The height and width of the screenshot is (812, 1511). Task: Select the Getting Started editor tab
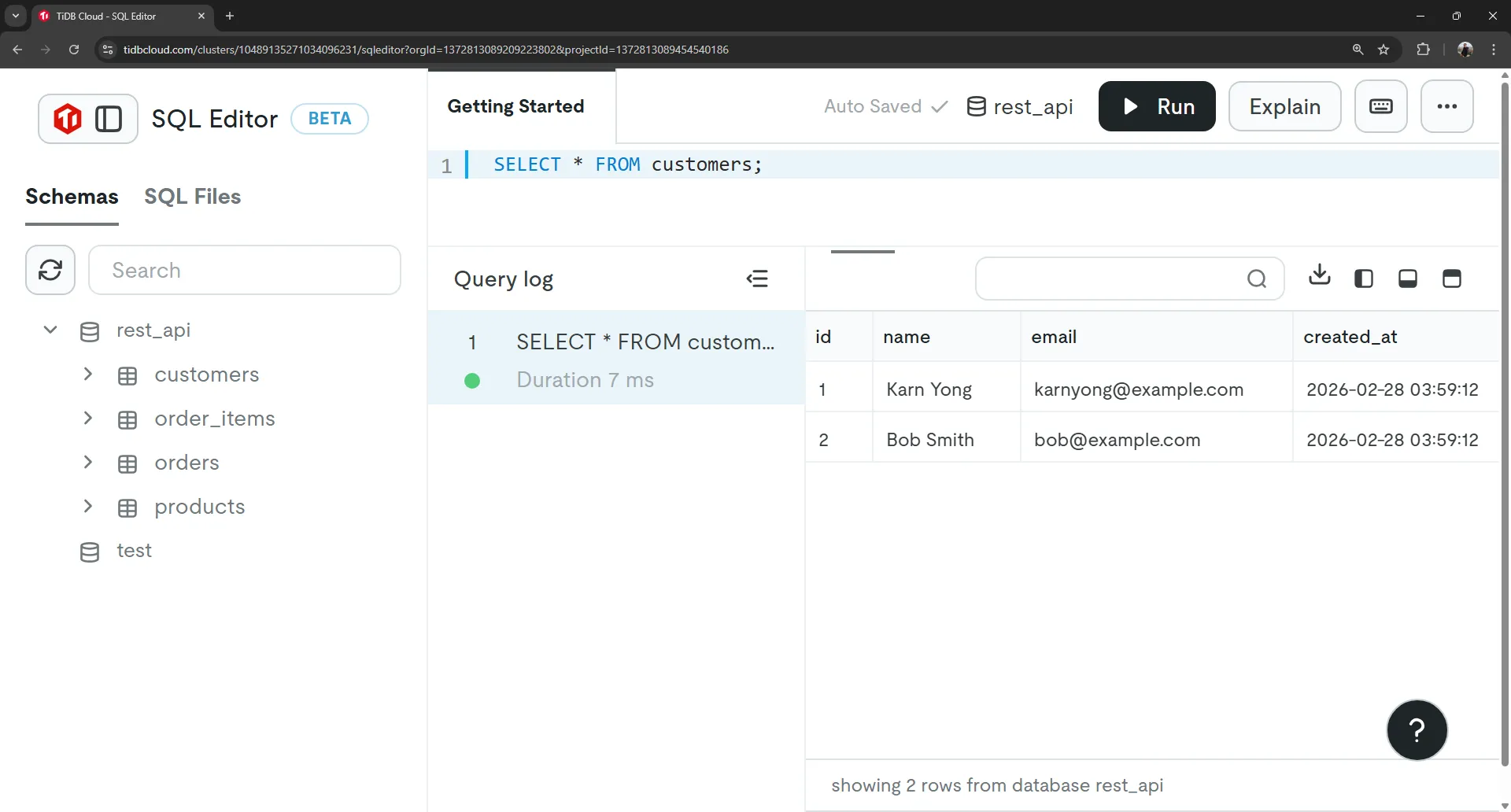(x=515, y=106)
